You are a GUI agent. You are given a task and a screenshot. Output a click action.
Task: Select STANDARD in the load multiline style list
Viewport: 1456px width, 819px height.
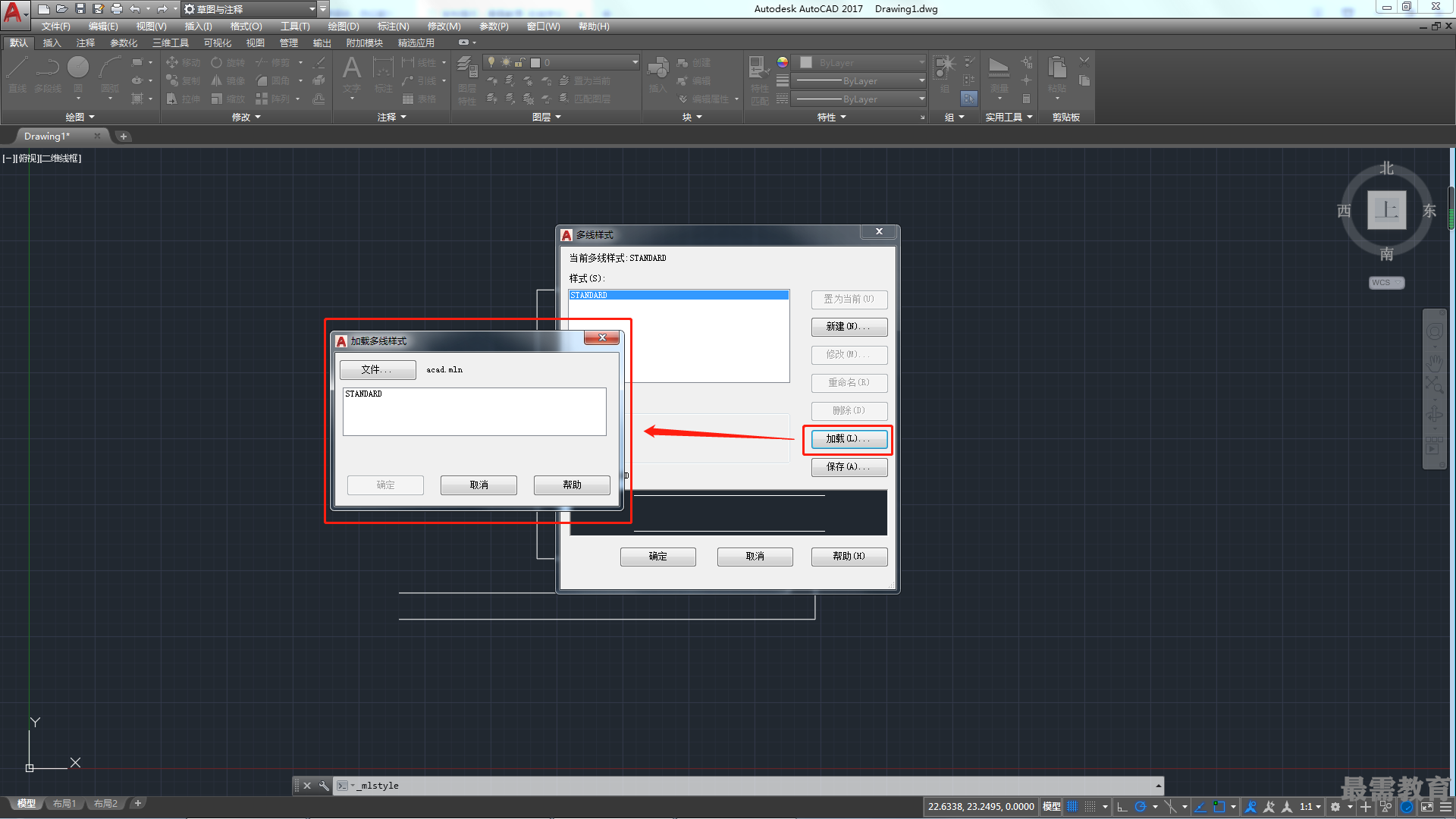474,394
